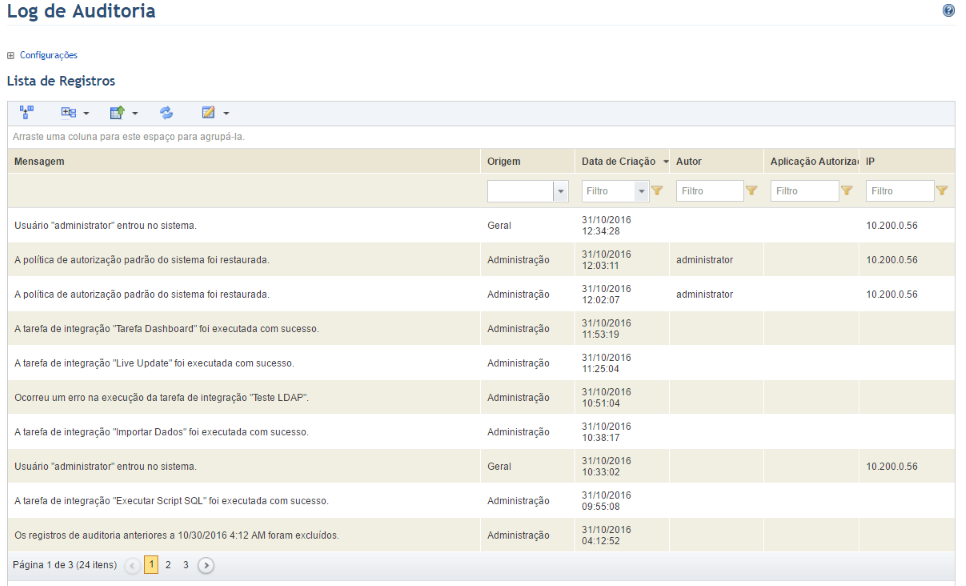Open the Data de Criação date picker arrow
This screenshot has width=966, height=586.
[x=641, y=191]
